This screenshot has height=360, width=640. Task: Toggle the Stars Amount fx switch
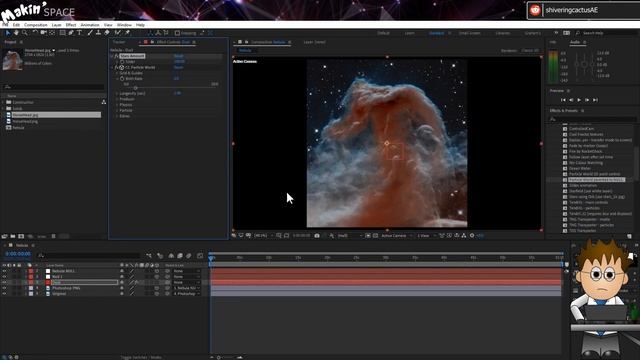[116, 56]
